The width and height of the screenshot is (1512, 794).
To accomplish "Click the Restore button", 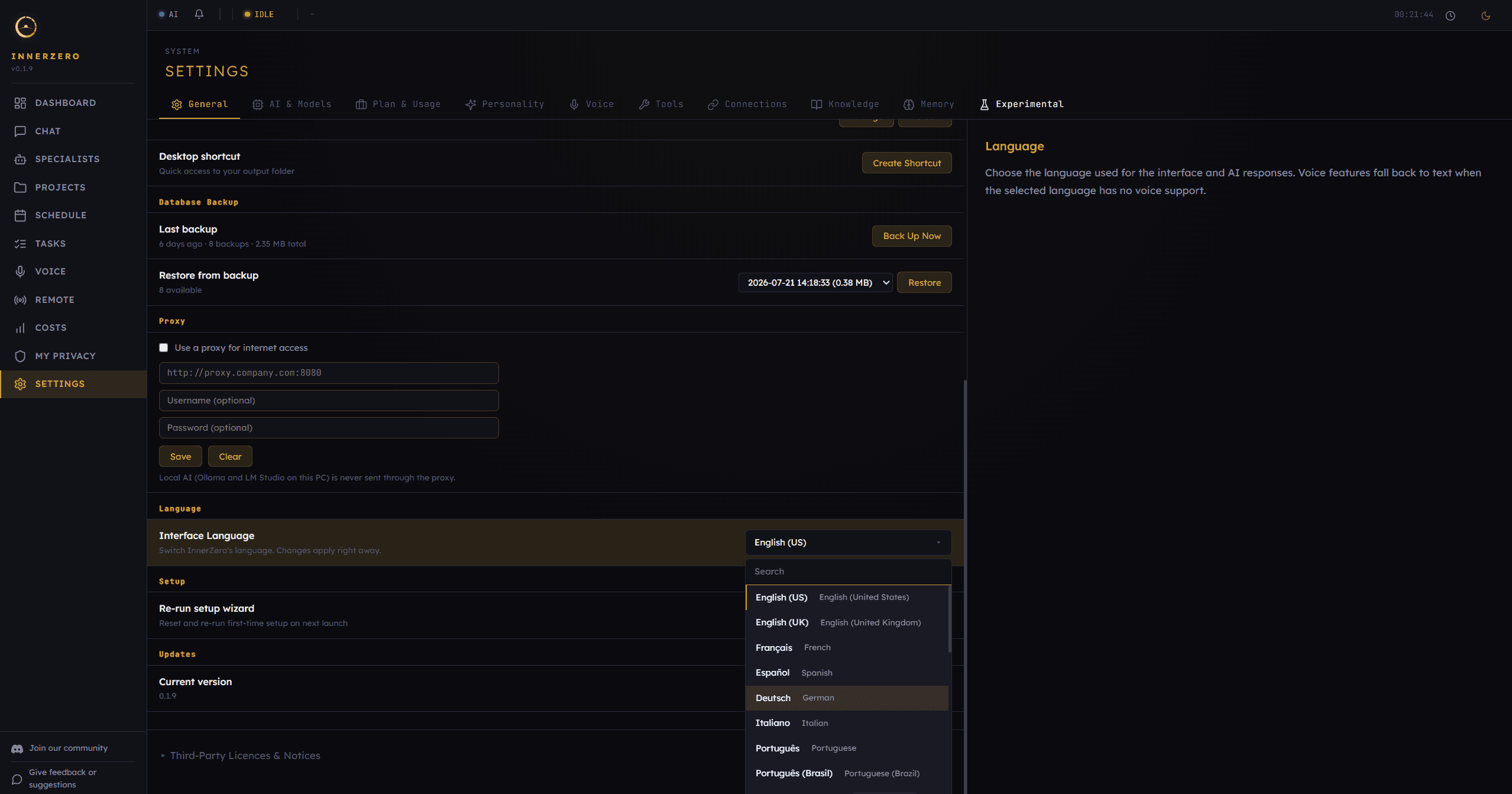I will coord(924,283).
